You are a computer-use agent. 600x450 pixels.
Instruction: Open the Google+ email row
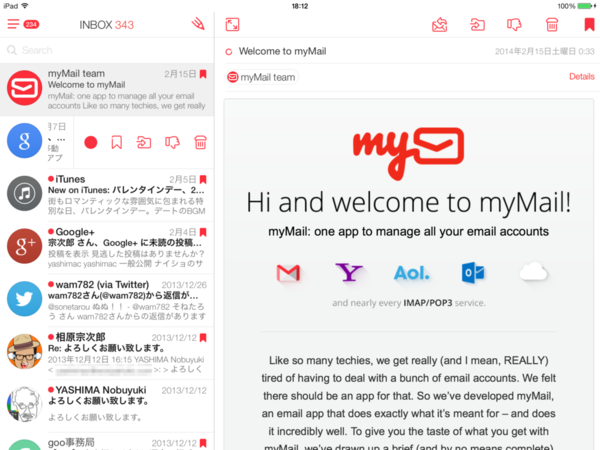[x=107, y=248]
